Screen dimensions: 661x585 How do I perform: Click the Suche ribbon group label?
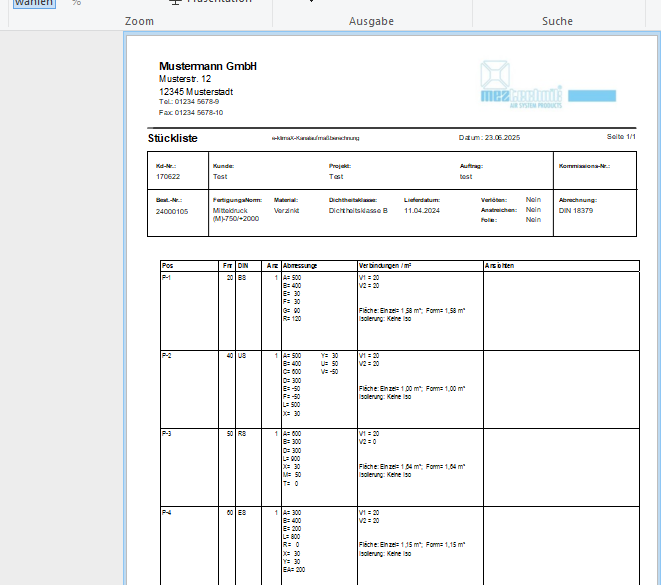(557, 21)
